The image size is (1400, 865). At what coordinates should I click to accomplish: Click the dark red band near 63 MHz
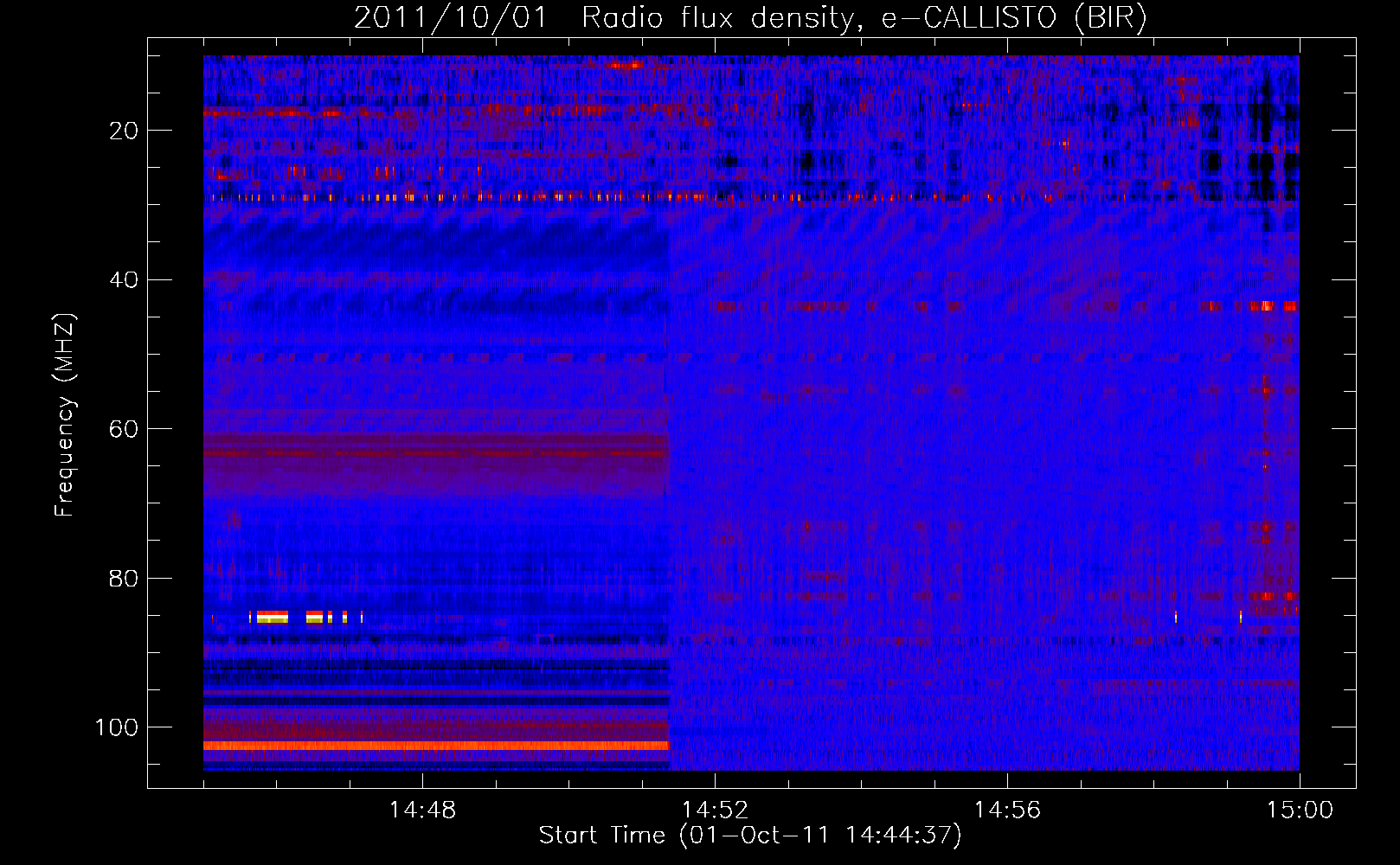436,452
